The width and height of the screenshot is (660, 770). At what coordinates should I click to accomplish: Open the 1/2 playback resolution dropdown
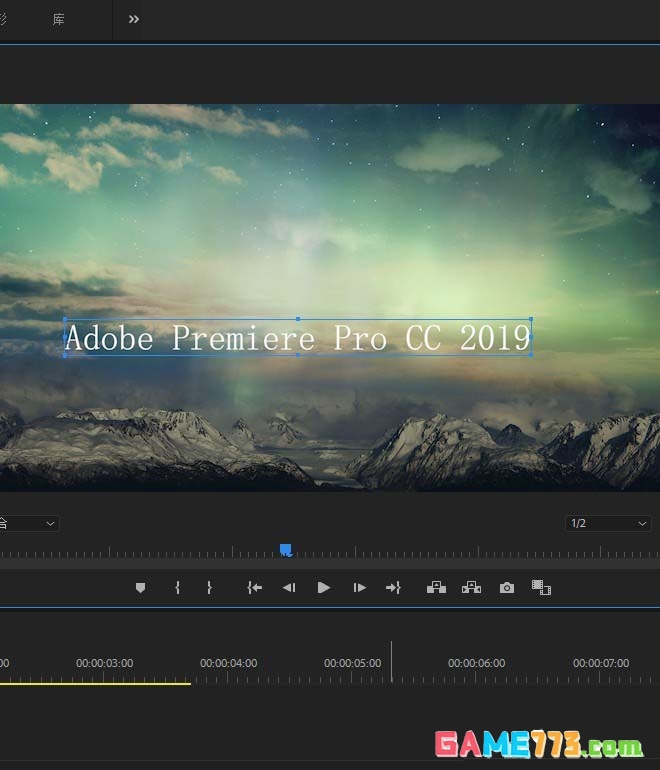[608, 523]
